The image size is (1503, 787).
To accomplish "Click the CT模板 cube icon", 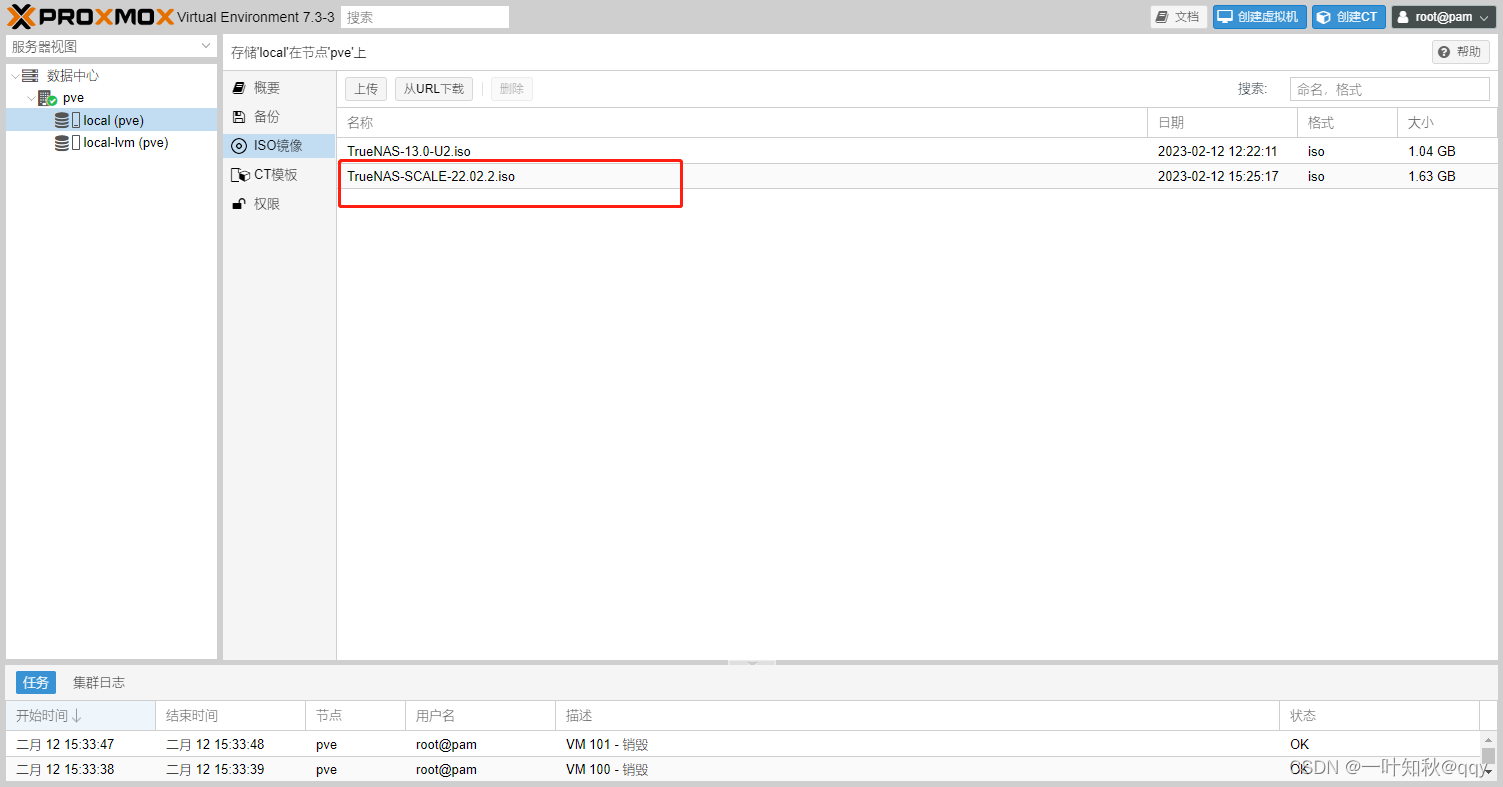I will (239, 175).
